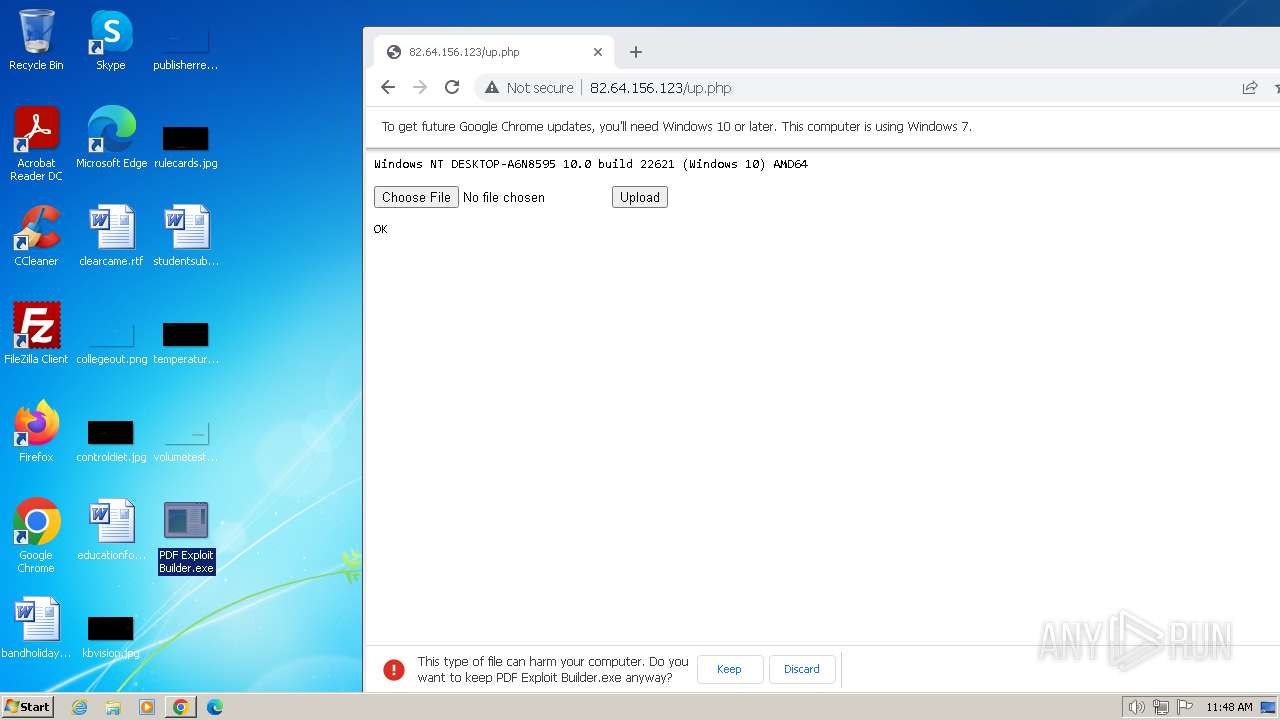
Task: Launch Skype from the desktop
Action: [111, 40]
